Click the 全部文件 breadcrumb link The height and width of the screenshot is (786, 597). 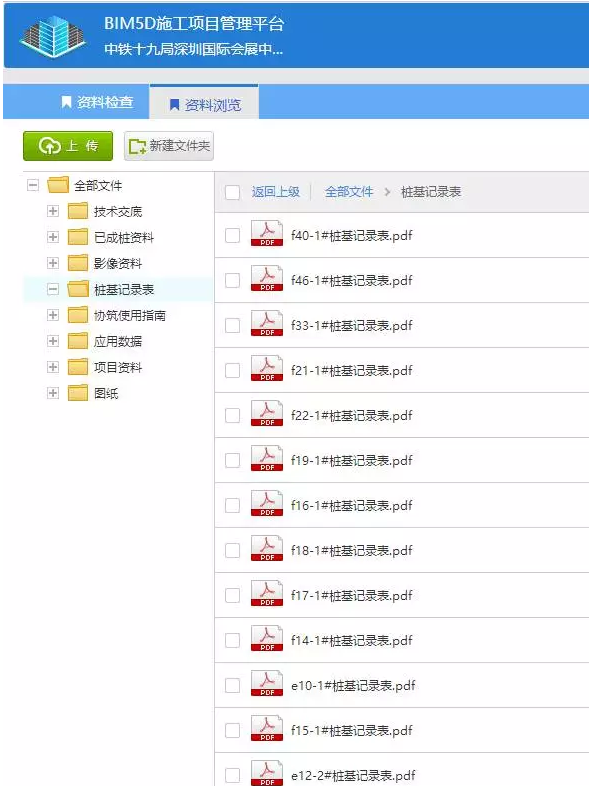click(349, 192)
